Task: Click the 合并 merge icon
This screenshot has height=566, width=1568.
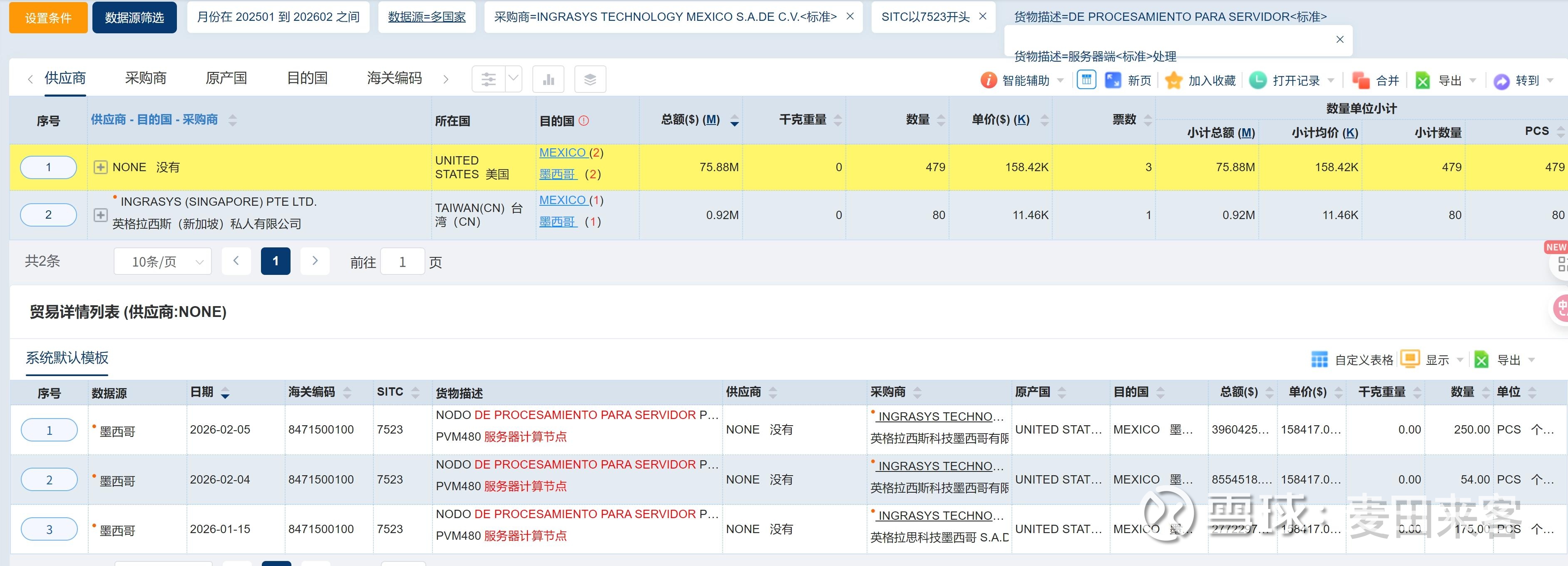Action: [1360, 80]
